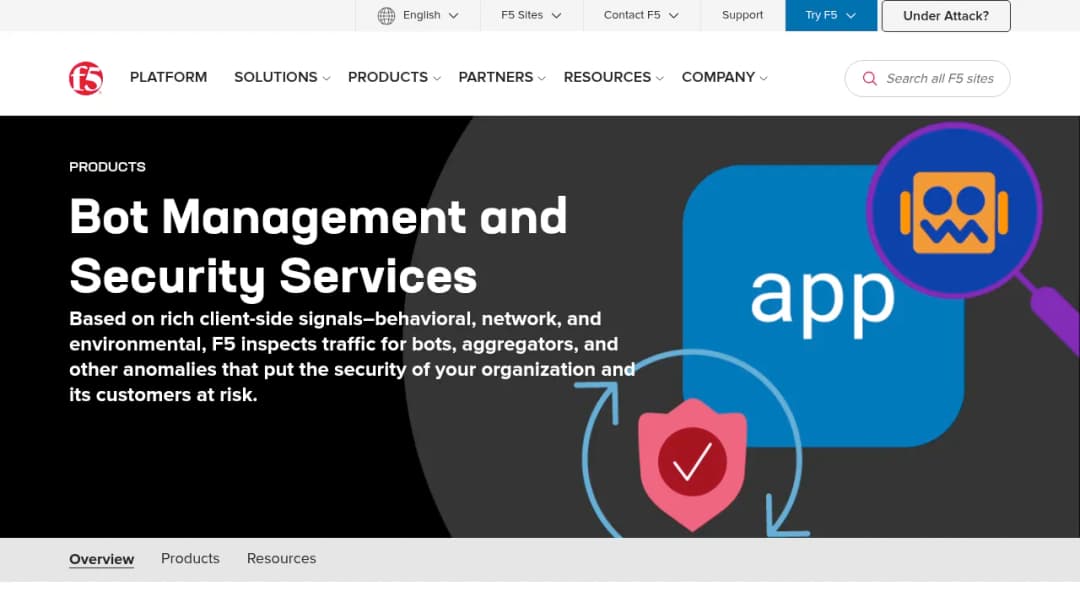The height and width of the screenshot is (608, 1080).
Task: Click the Under Attack? button
Action: [946, 16]
